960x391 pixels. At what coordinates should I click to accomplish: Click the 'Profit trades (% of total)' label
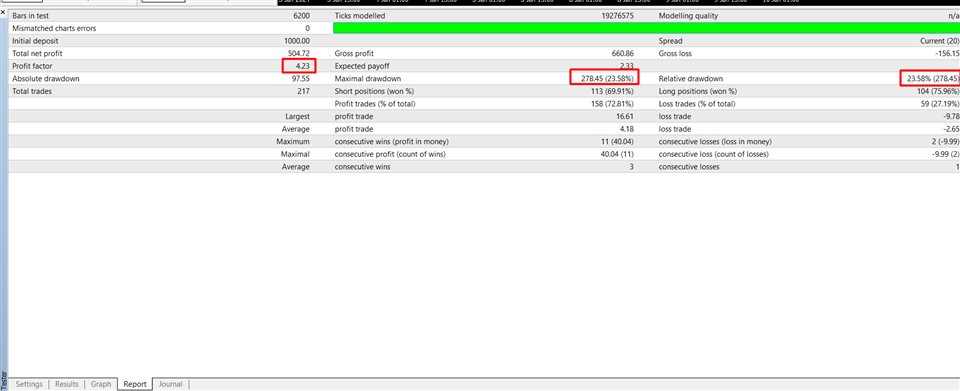point(375,104)
